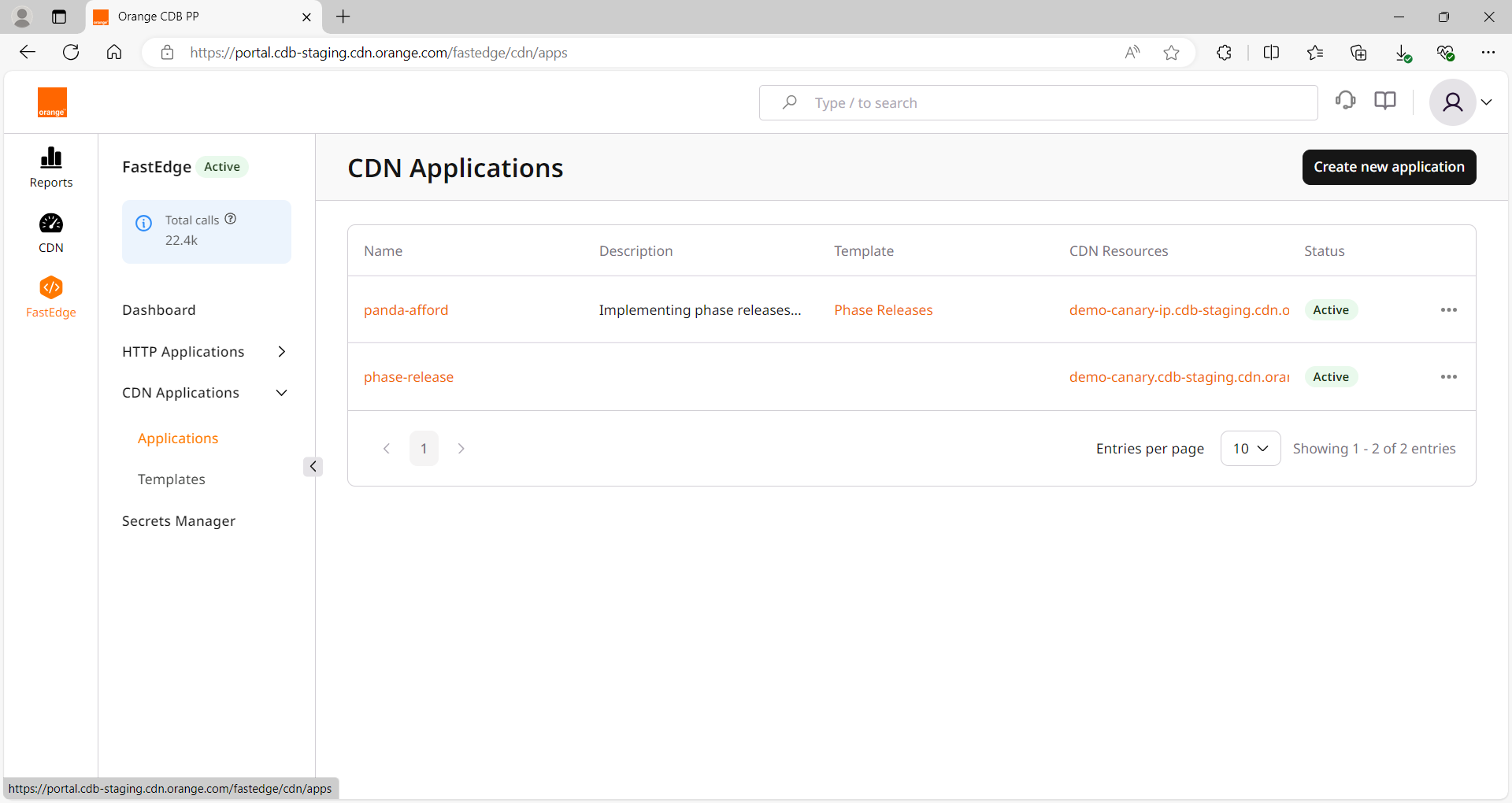Open the documentation book icon
Image resolution: width=1512 pixels, height=803 pixels.
[x=1384, y=101]
